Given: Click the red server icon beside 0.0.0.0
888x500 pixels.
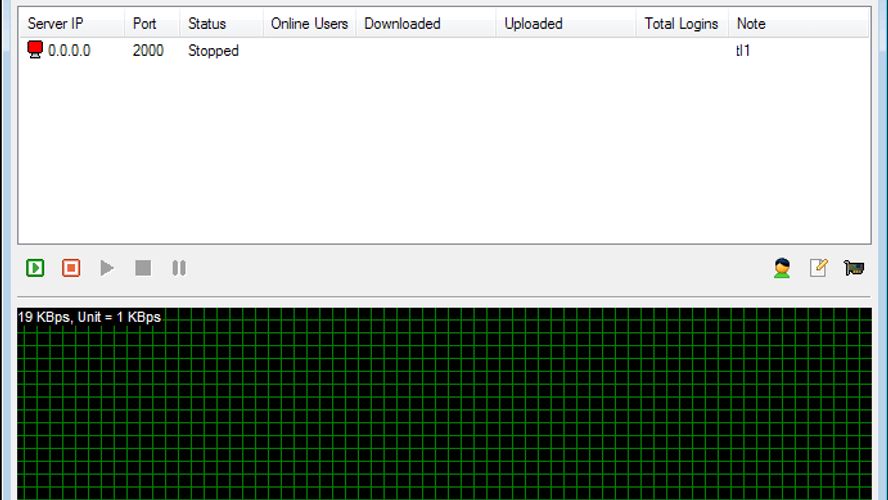Looking at the screenshot, I should (x=35, y=50).
